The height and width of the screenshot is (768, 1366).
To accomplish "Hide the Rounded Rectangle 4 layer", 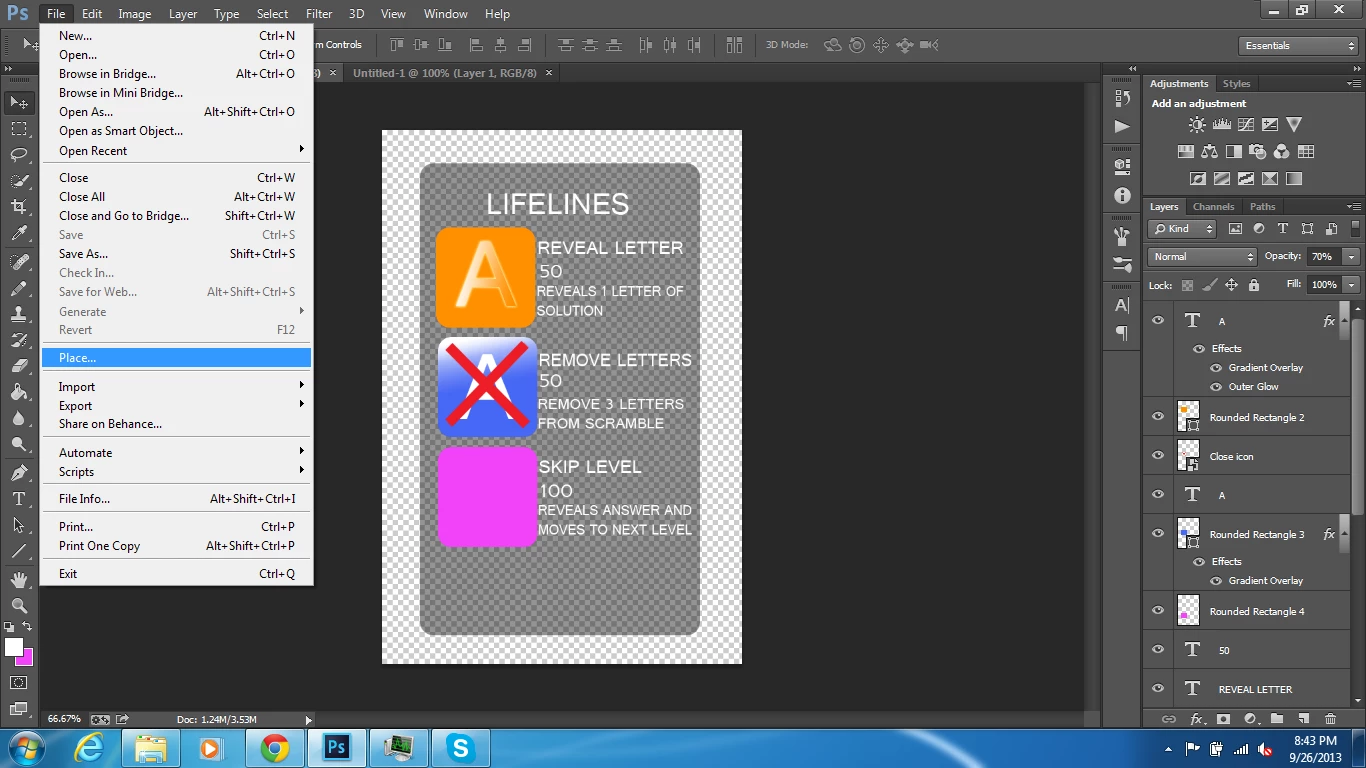I will coord(1158,611).
